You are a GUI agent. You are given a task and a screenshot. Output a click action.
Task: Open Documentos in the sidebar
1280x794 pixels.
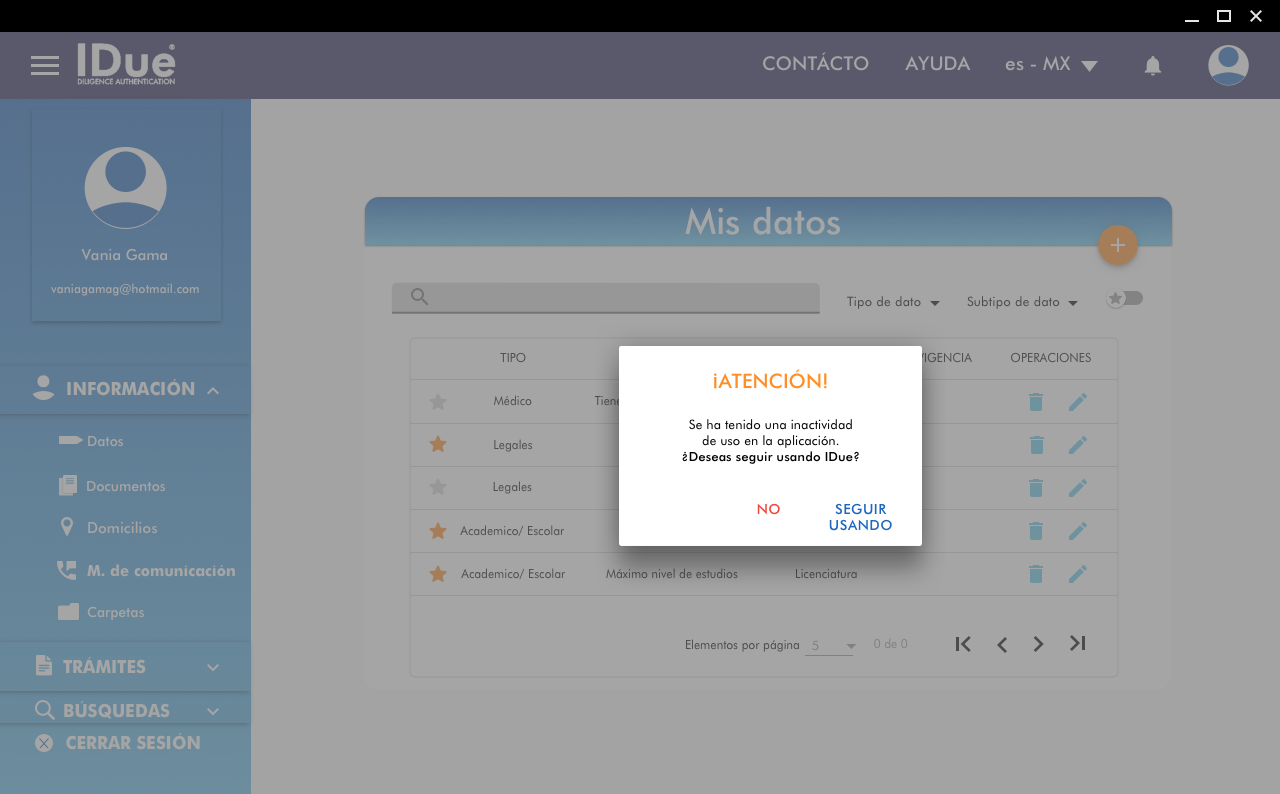[x=125, y=486]
